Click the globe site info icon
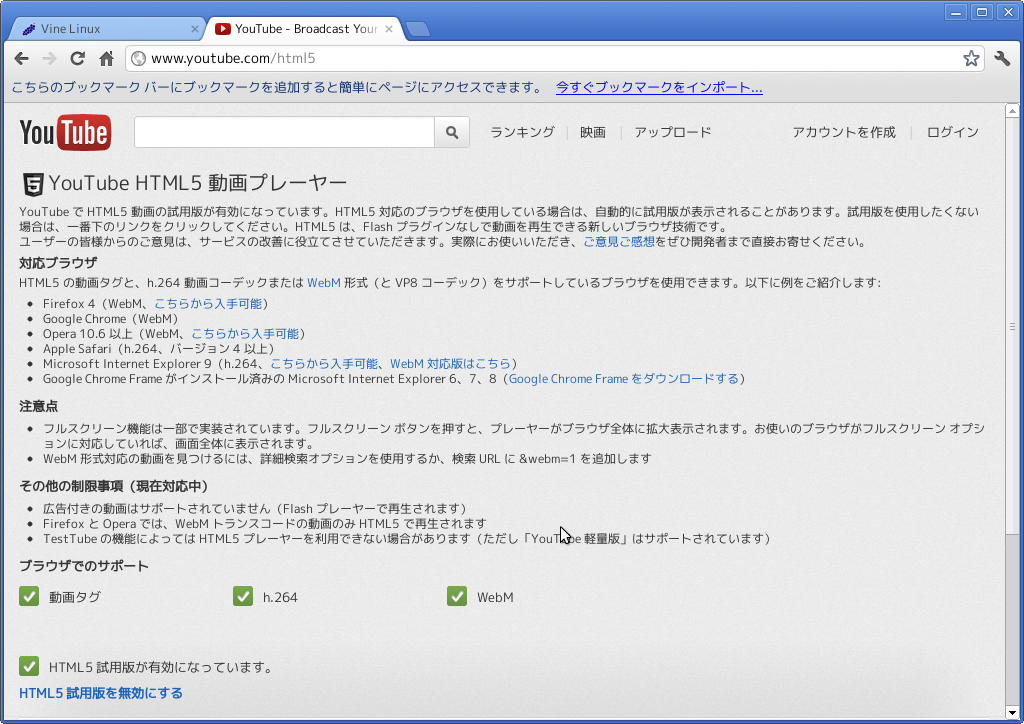 click(138, 59)
